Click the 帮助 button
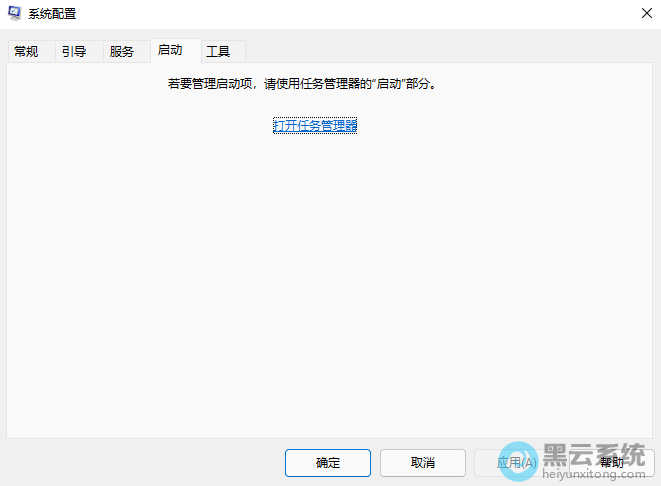661x486 pixels. pos(611,463)
